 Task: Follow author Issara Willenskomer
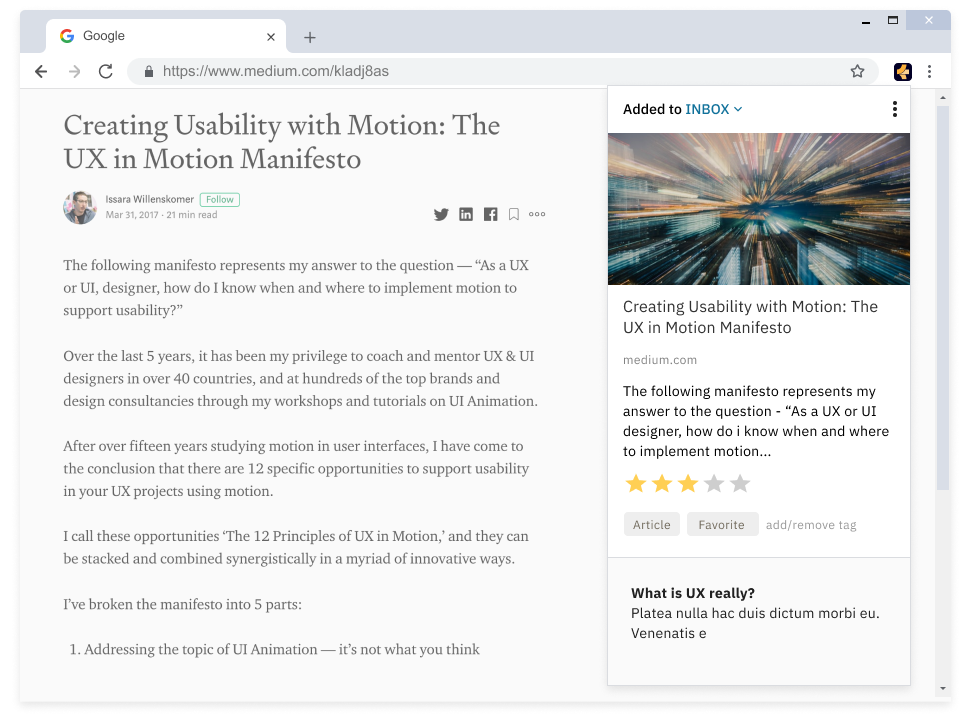219,199
